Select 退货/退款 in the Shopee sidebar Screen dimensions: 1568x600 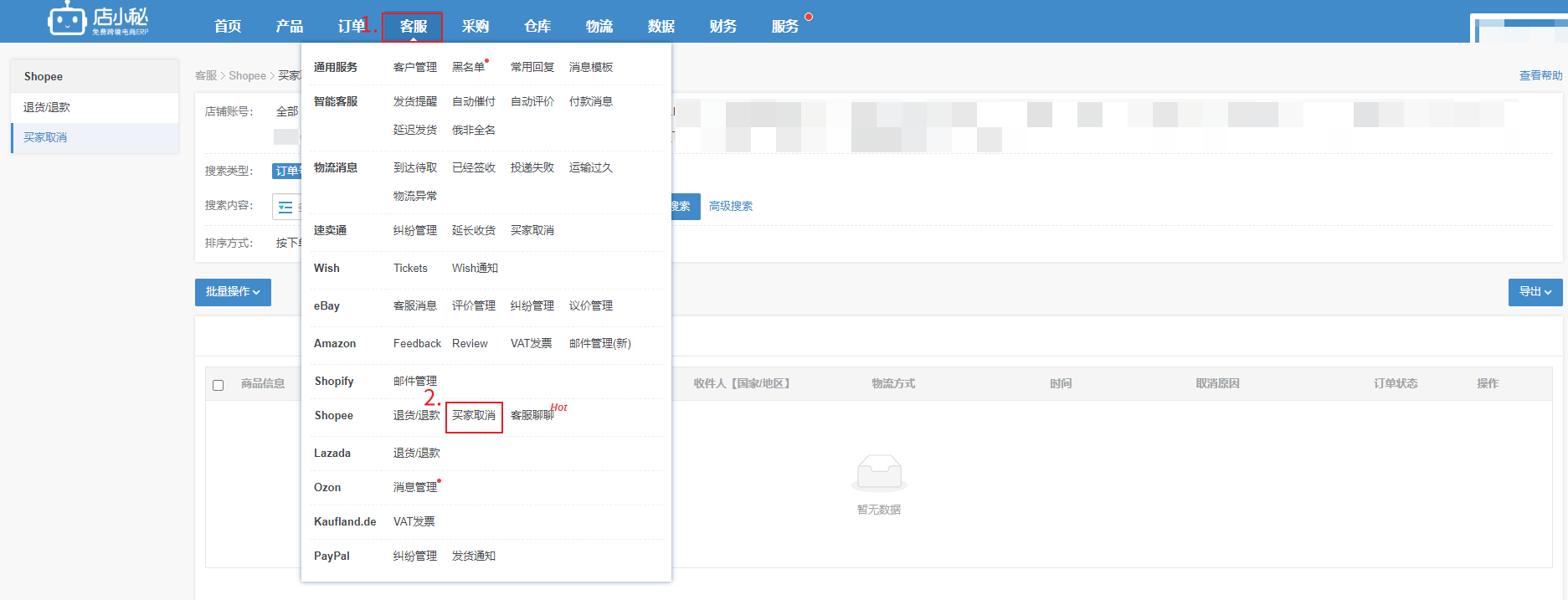pos(95,107)
